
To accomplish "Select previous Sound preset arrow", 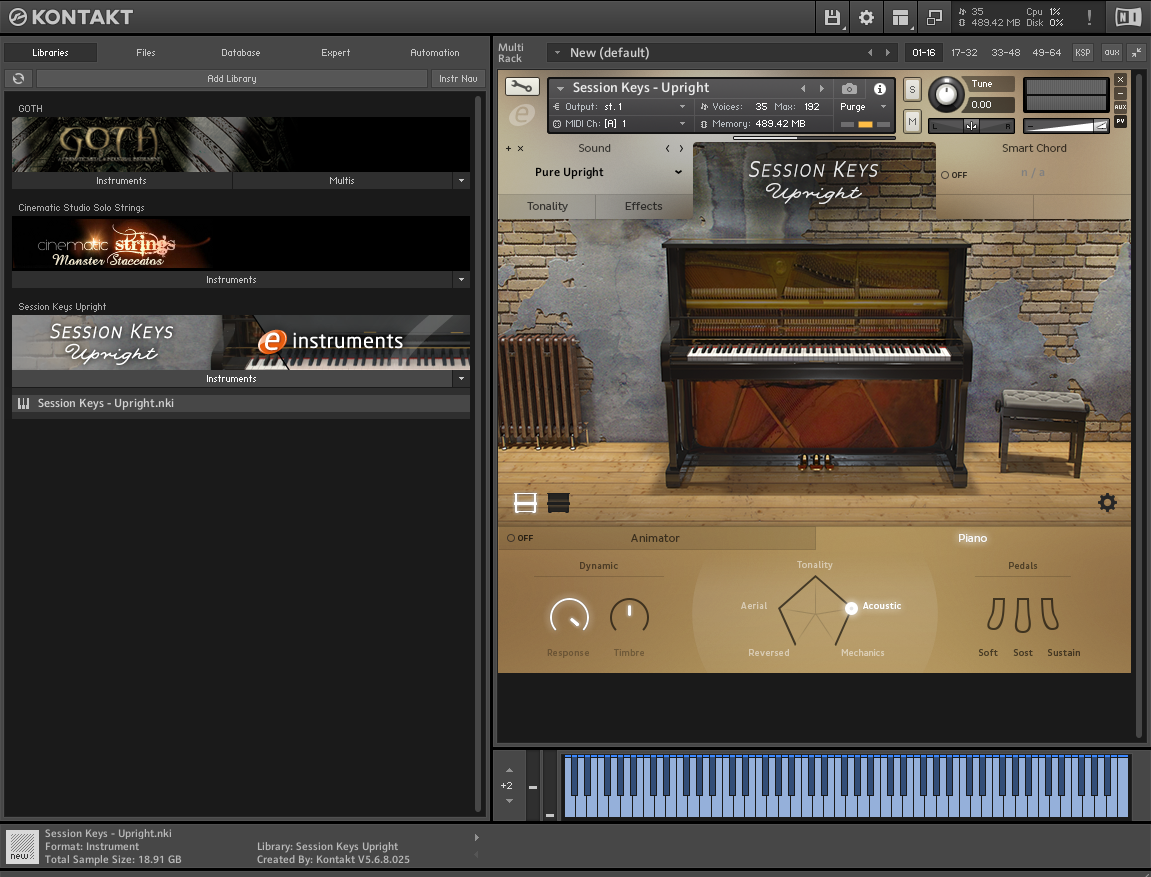I will point(667,148).
